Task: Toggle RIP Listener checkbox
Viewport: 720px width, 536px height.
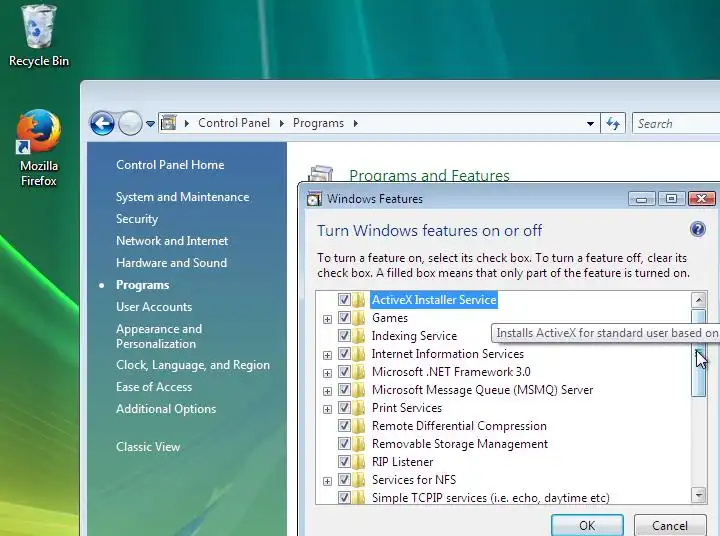Action: coord(344,462)
